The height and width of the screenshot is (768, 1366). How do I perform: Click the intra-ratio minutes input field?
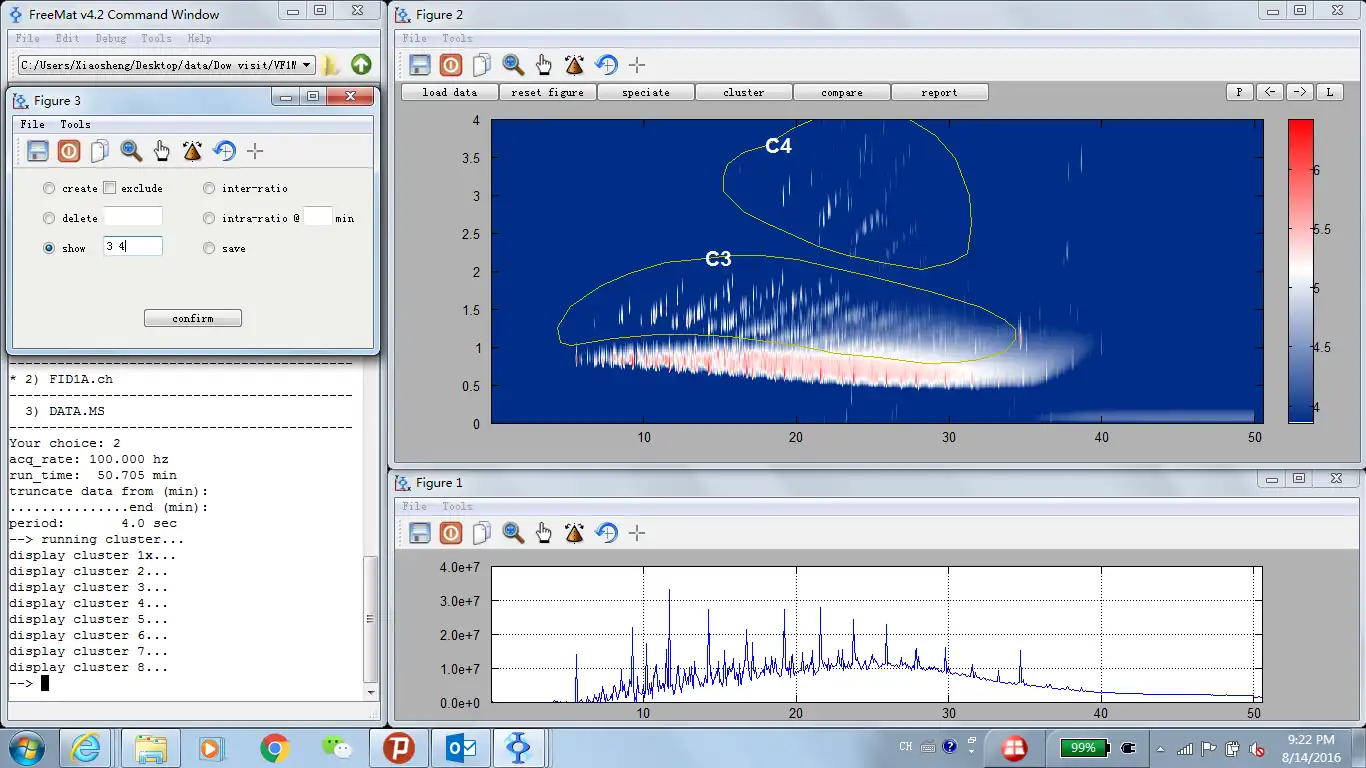pyautogui.click(x=317, y=216)
